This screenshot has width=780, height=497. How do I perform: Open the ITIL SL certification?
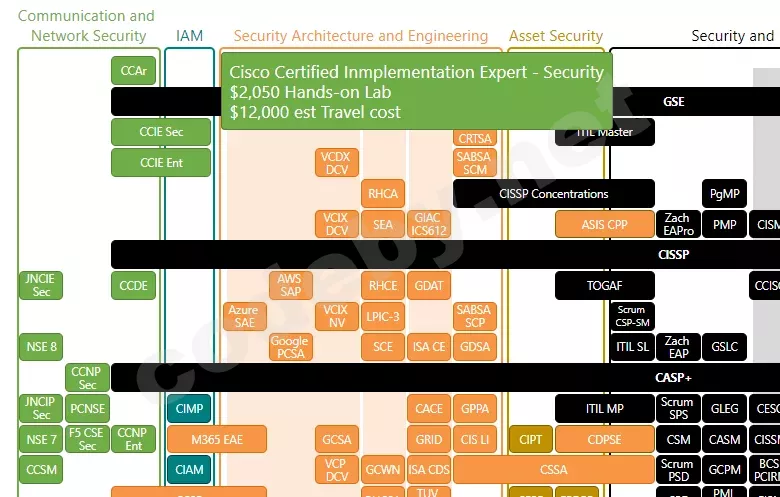[632, 347]
